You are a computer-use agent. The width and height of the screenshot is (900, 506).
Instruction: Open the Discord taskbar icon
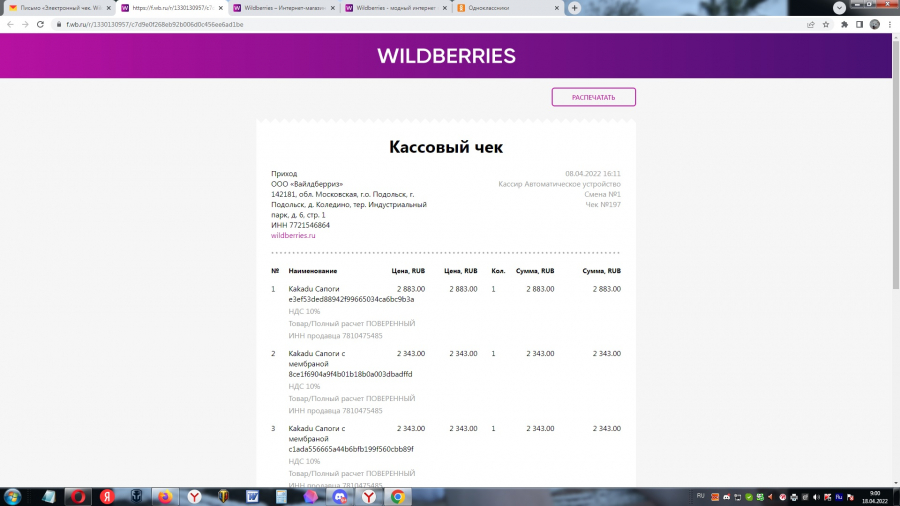[x=340, y=496]
